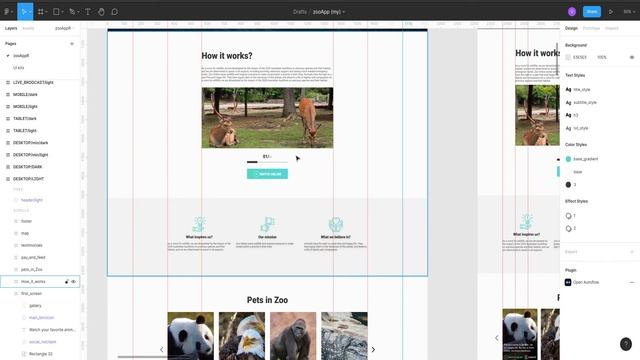The width and height of the screenshot is (640, 360).
Task: Open the user avatar in toolbar
Action: click(x=572, y=12)
